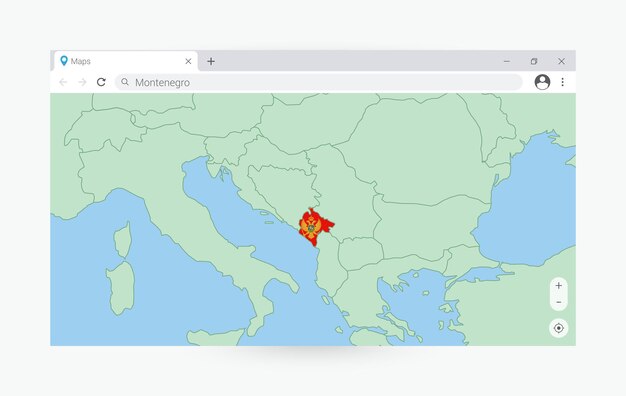Open the three-dot browser menu
Image resolution: width=626 pixels, height=396 pixels.
pos(563,82)
